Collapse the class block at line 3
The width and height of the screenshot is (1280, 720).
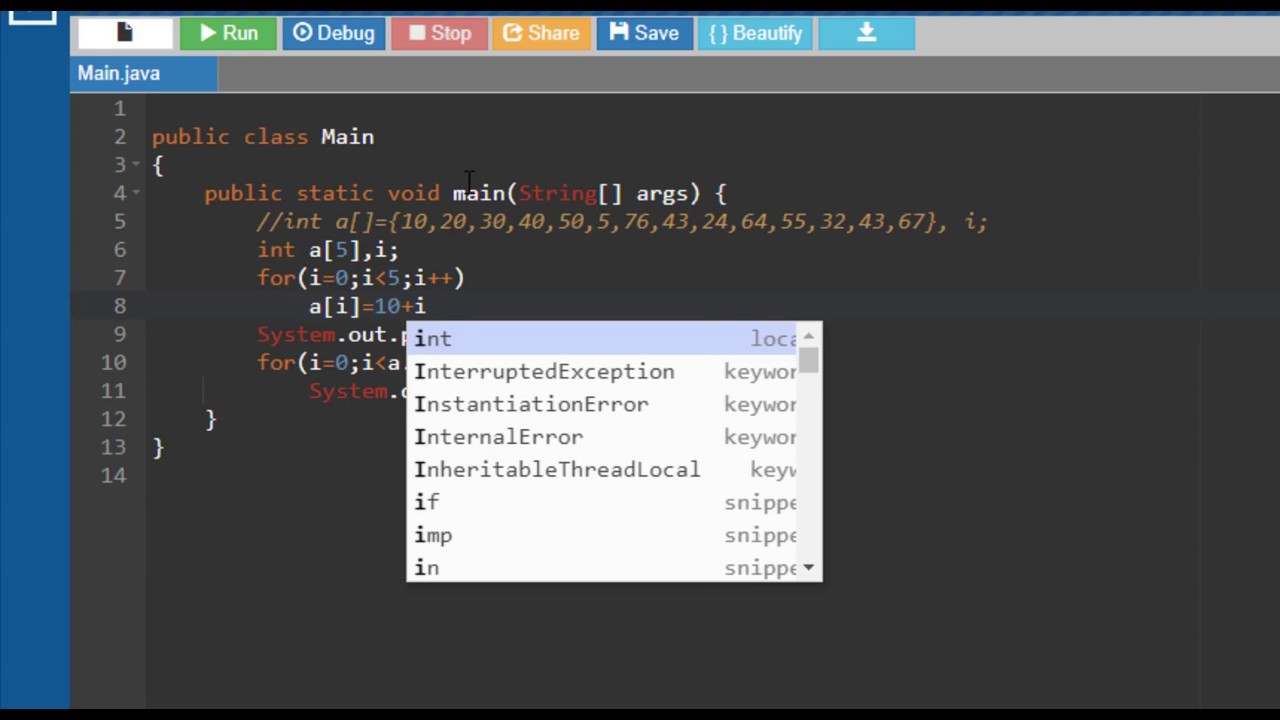coord(136,165)
